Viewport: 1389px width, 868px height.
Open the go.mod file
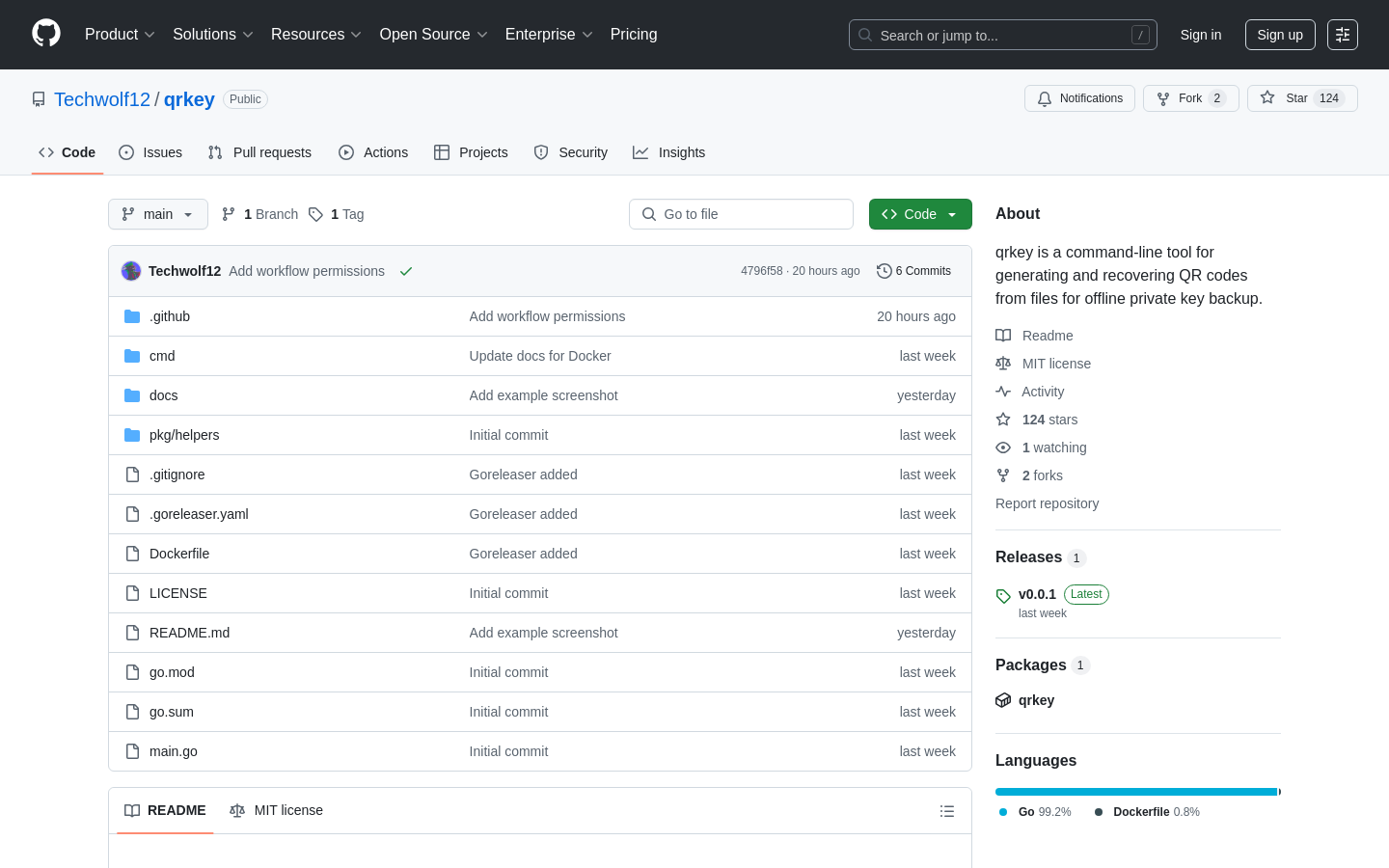pos(172,672)
